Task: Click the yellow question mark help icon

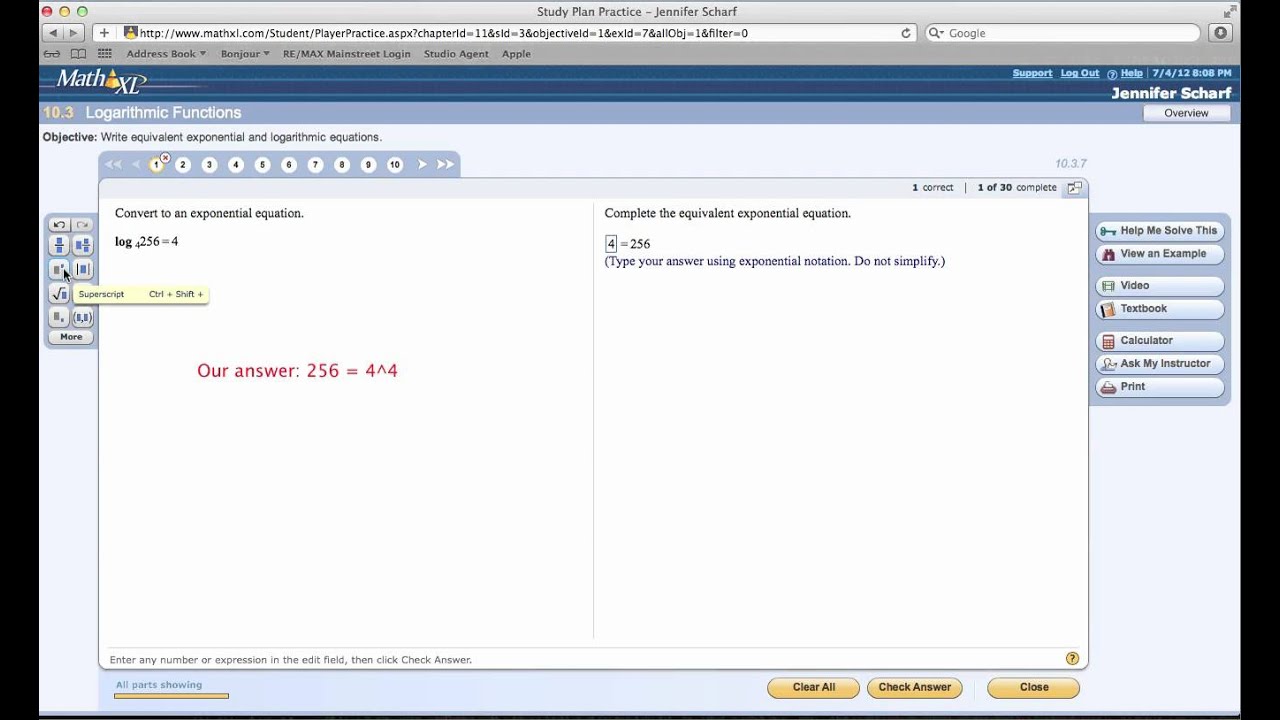Action: (x=1072, y=659)
